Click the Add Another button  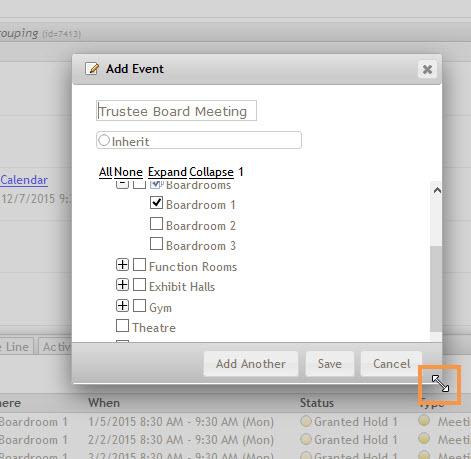click(x=251, y=364)
